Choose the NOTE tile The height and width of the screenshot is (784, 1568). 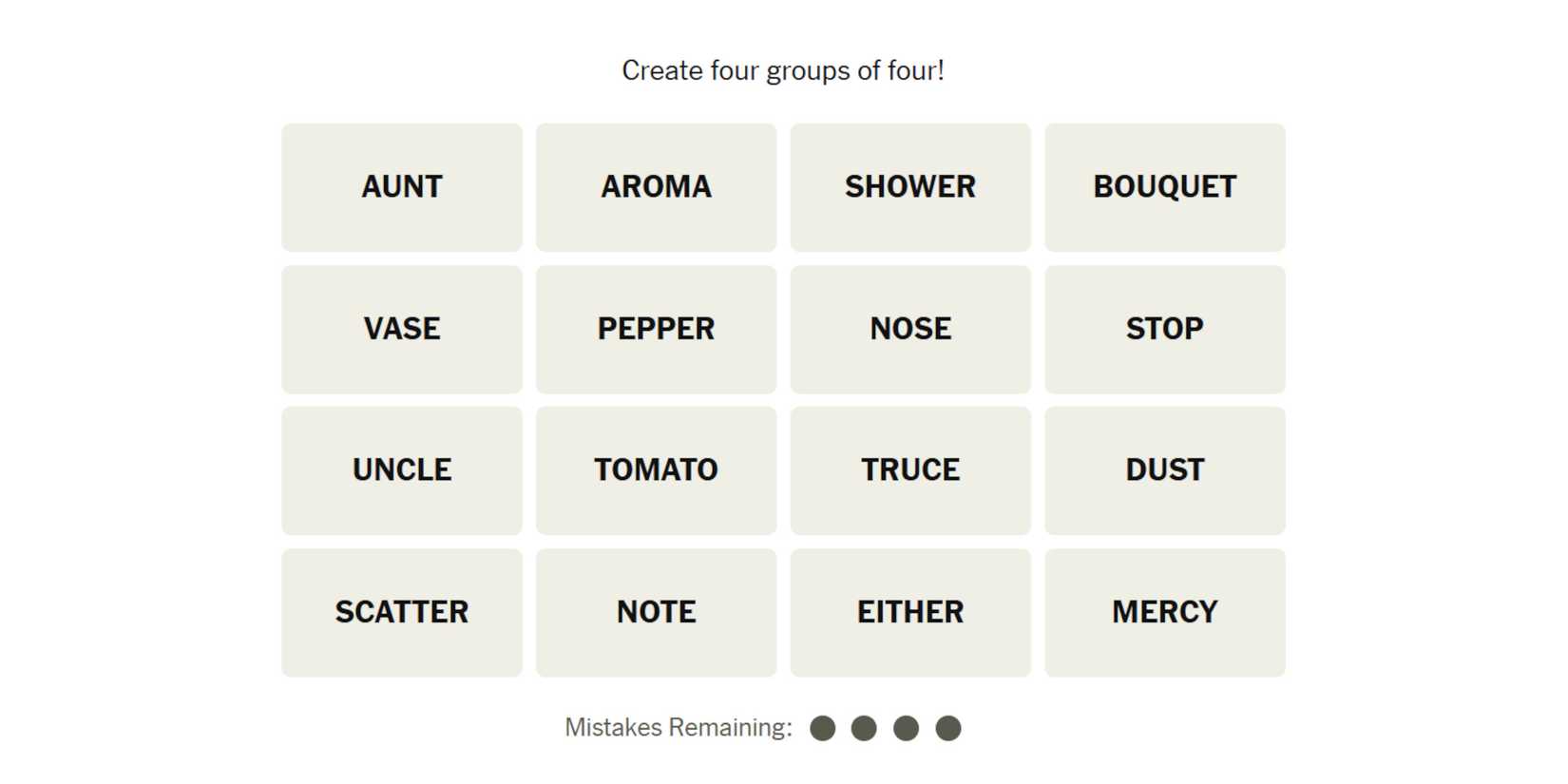tap(656, 612)
